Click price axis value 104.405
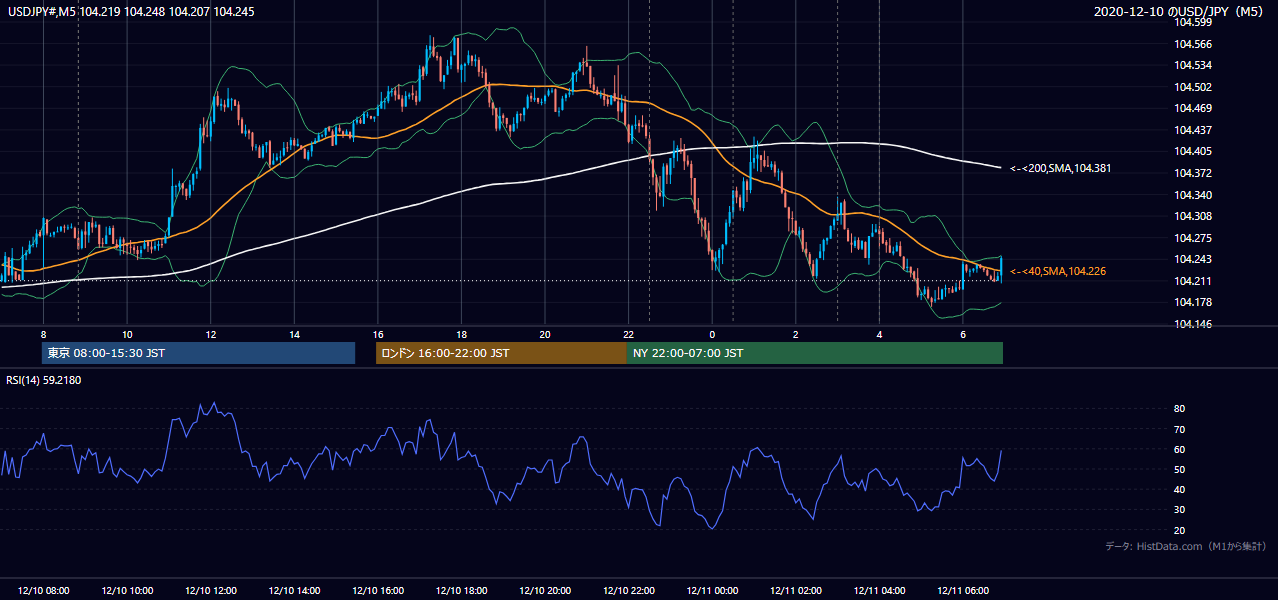The image size is (1278, 600). point(1195,152)
